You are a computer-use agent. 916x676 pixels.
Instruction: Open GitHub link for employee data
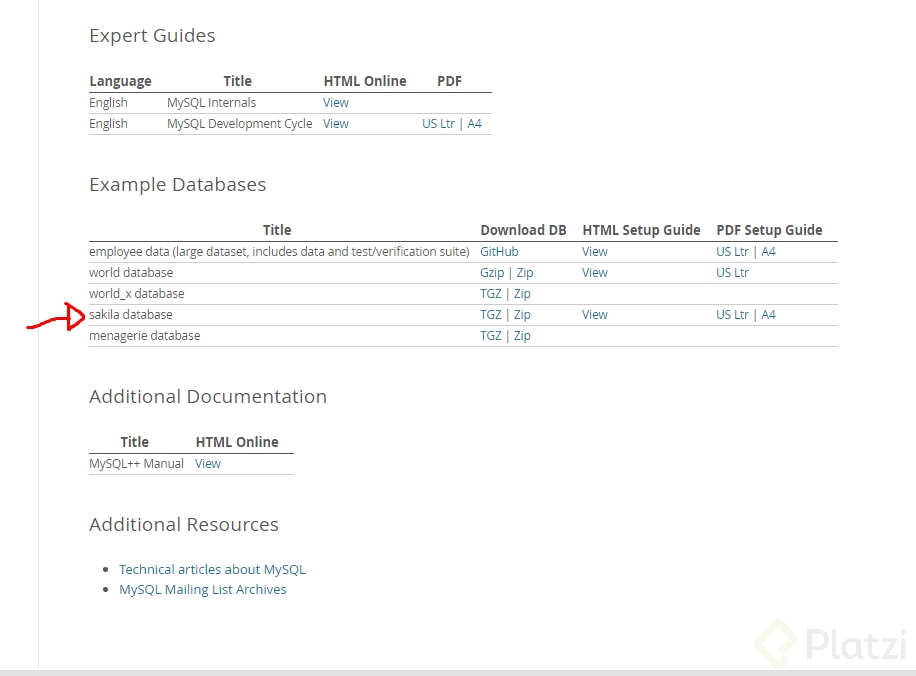click(499, 252)
